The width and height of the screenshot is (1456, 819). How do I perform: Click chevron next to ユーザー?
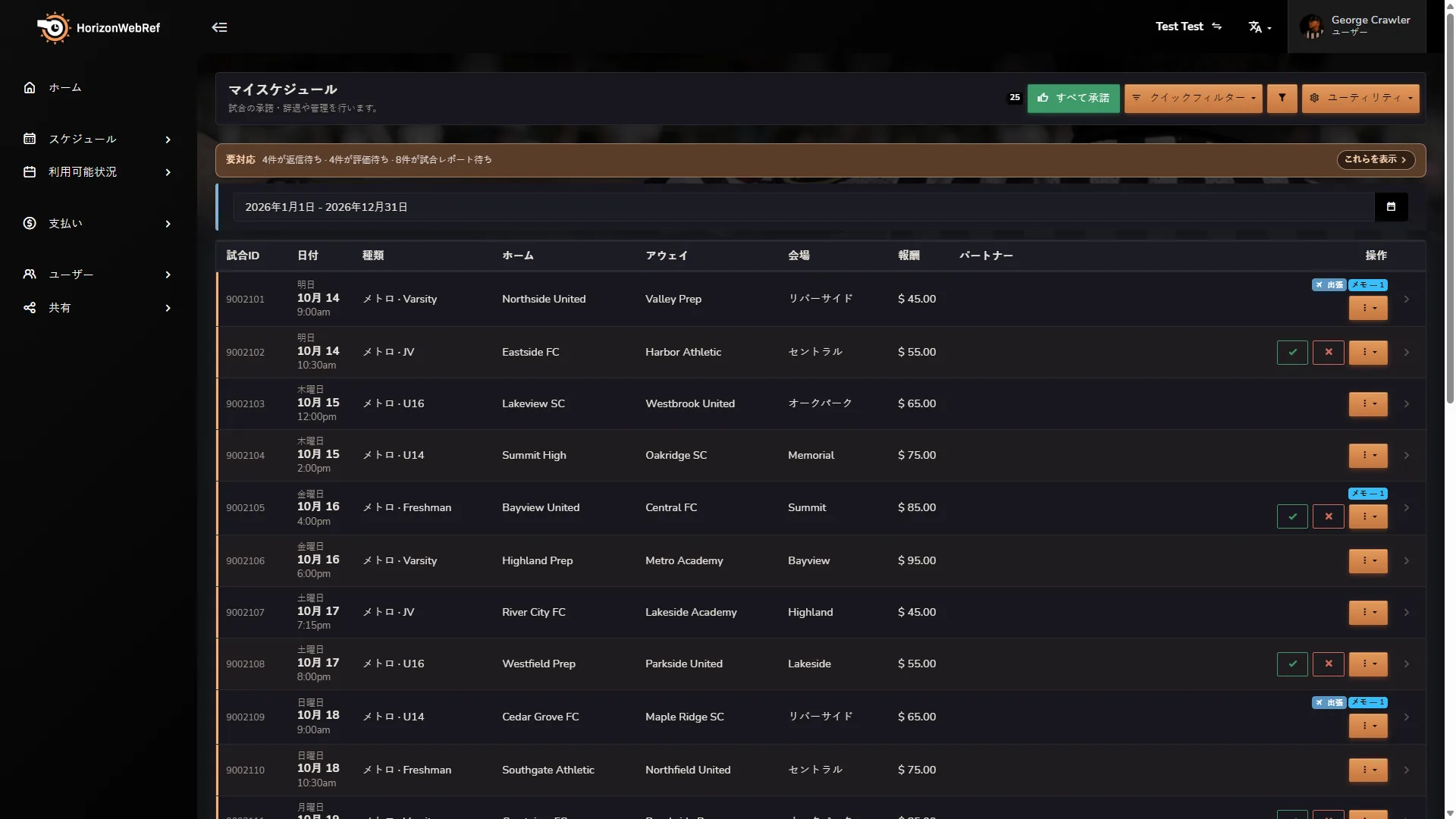click(x=168, y=275)
